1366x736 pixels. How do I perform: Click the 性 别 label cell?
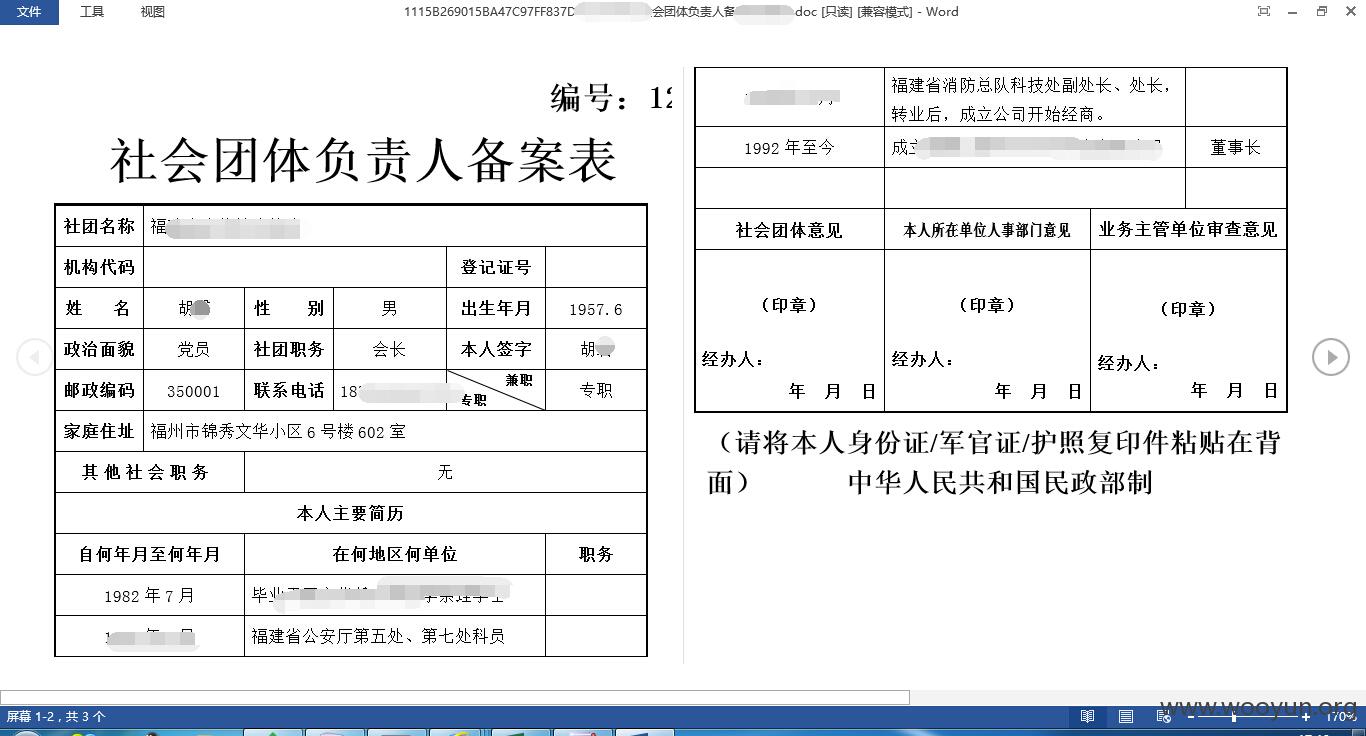[x=289, y=308]
